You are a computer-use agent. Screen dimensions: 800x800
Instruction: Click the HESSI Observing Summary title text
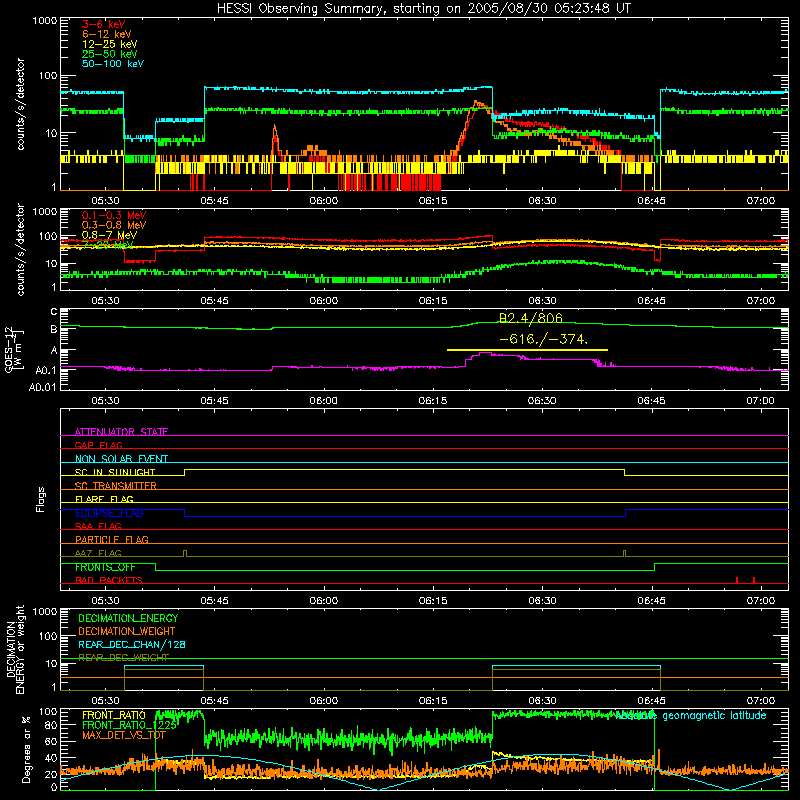tap(423, 8)
